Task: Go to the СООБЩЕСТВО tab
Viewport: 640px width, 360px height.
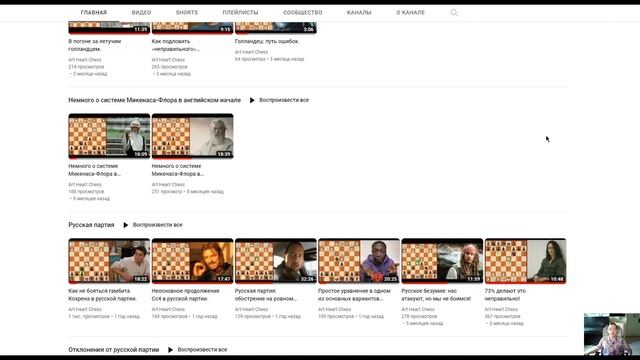Action: click(302, 13)
